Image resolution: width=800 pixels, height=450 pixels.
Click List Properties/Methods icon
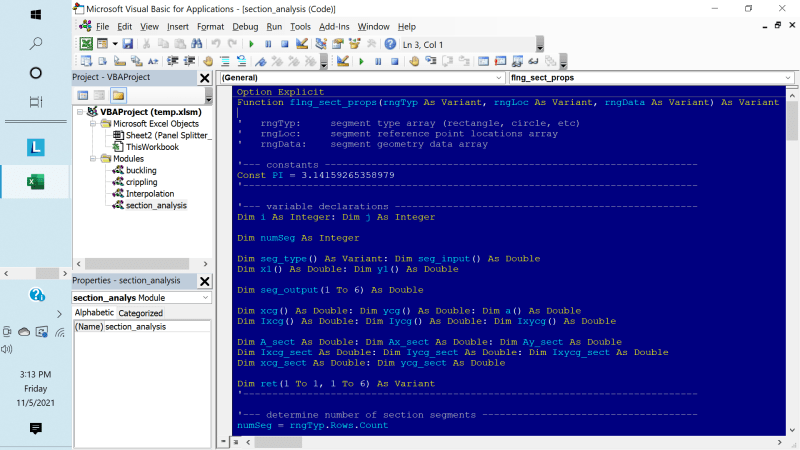[x=86, y=61]
